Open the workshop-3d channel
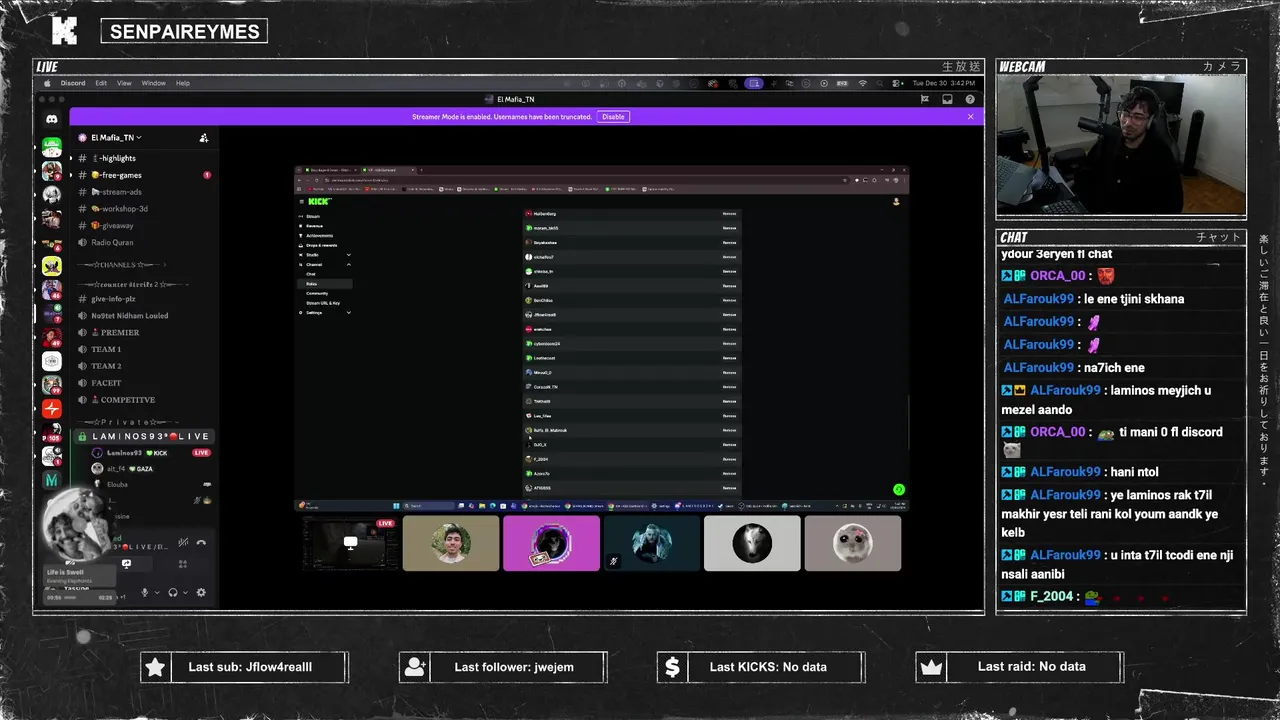This screenshot has width=1280, height=720. (145, 209)
